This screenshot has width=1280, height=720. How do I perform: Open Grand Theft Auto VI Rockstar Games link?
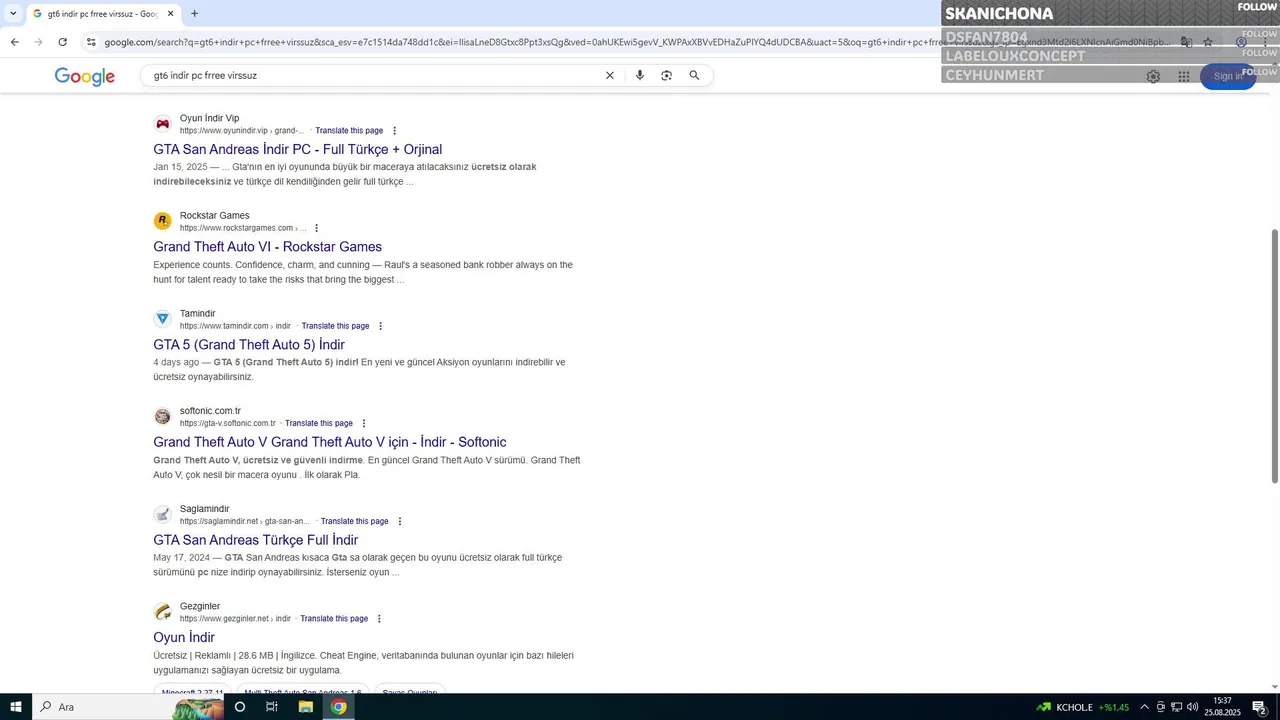pos(267,247)
